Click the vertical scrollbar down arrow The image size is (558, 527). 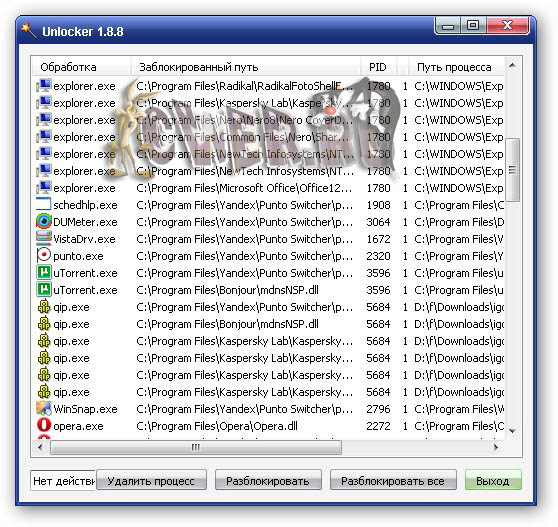coord(512,431)
